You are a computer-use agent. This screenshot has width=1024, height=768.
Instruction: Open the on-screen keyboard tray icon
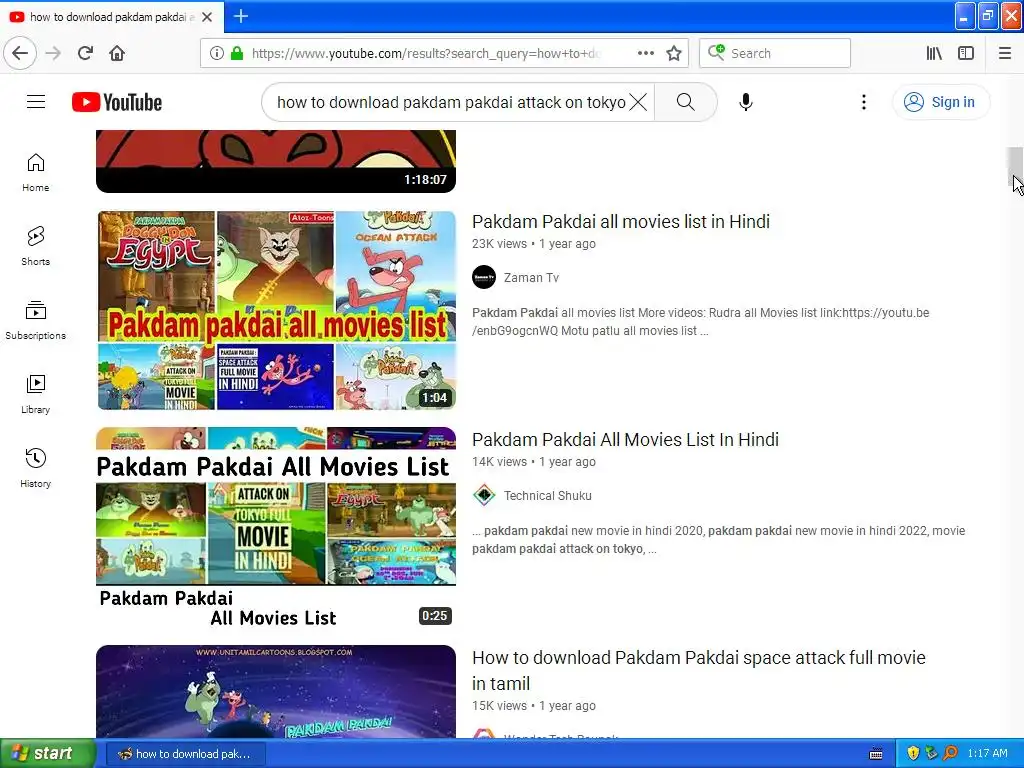click(x=876, y=754)
